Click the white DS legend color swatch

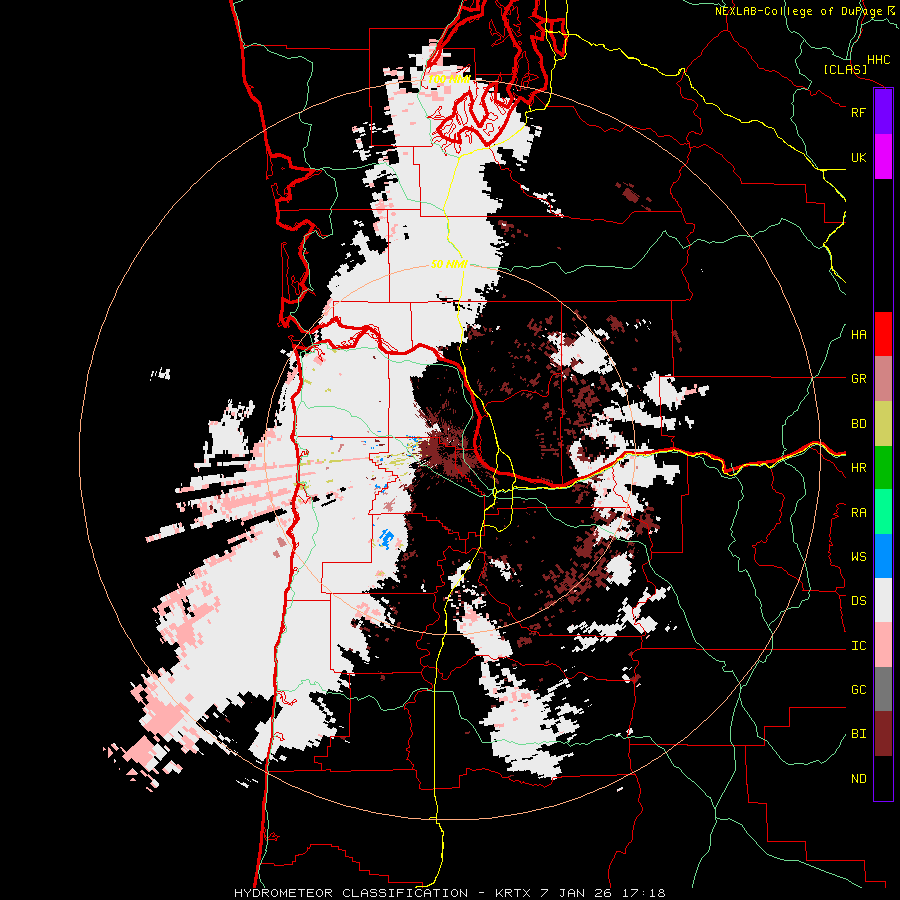(x=883, y=600)
